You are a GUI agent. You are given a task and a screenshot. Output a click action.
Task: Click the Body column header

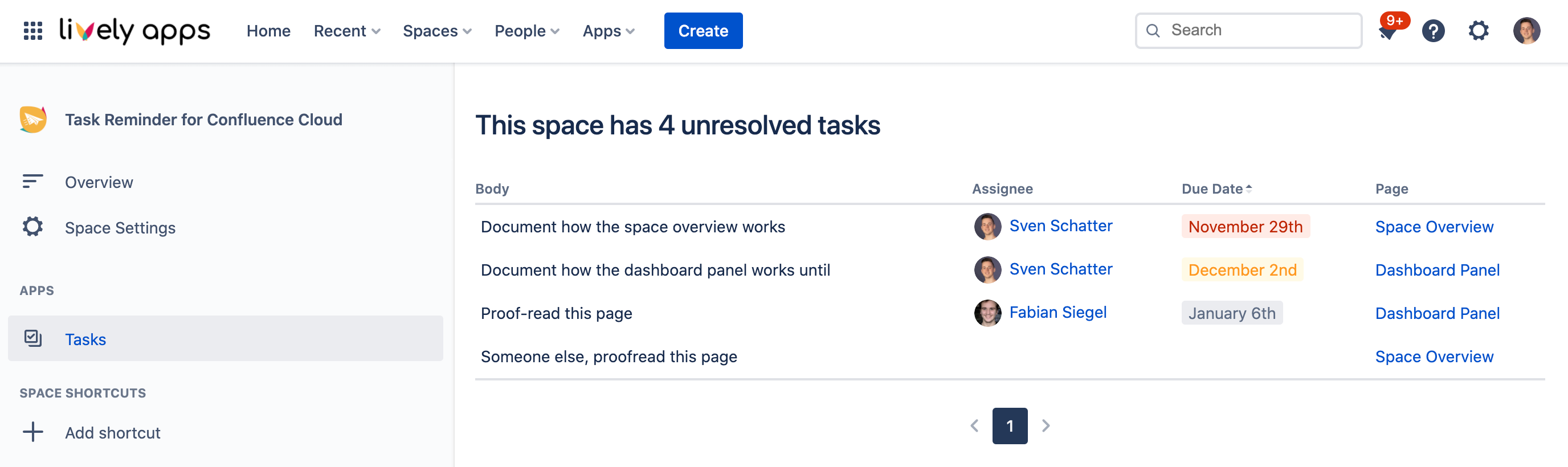(492, 189)
